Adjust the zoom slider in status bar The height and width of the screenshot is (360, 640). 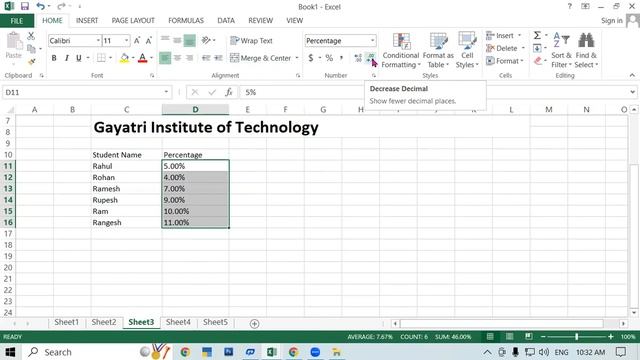[577, 337]
